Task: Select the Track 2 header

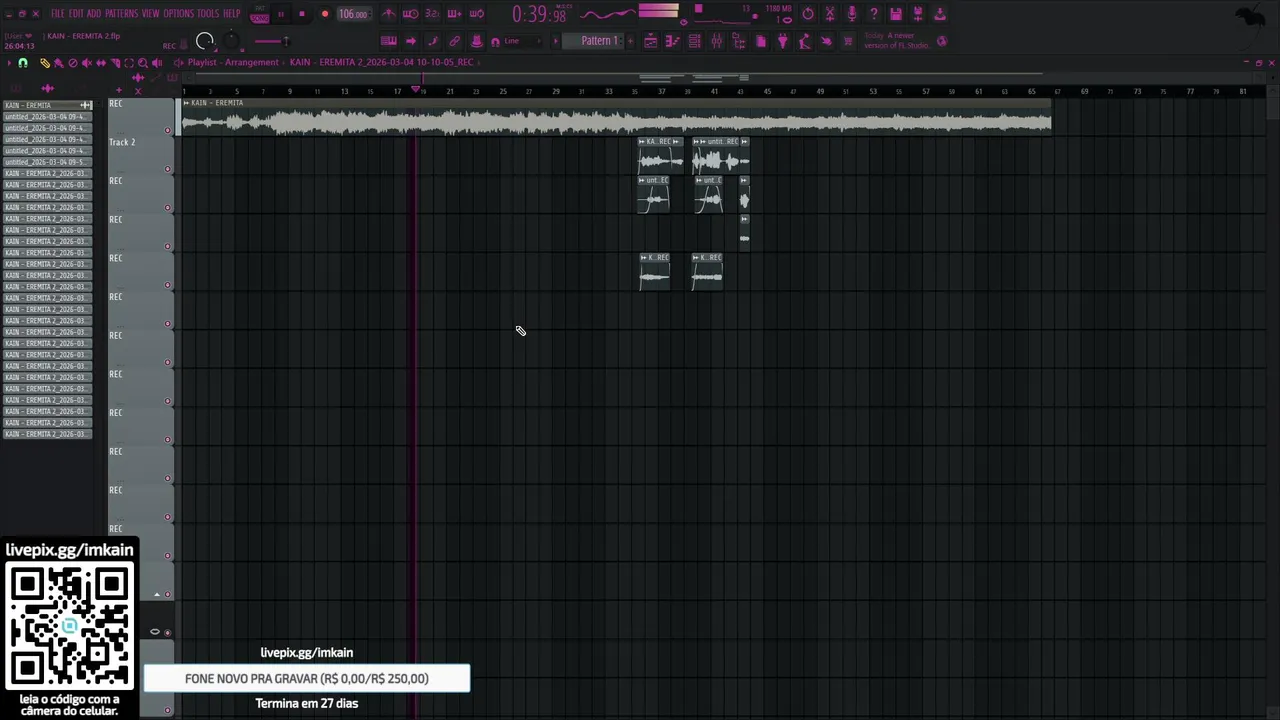Action: [140, 155]
